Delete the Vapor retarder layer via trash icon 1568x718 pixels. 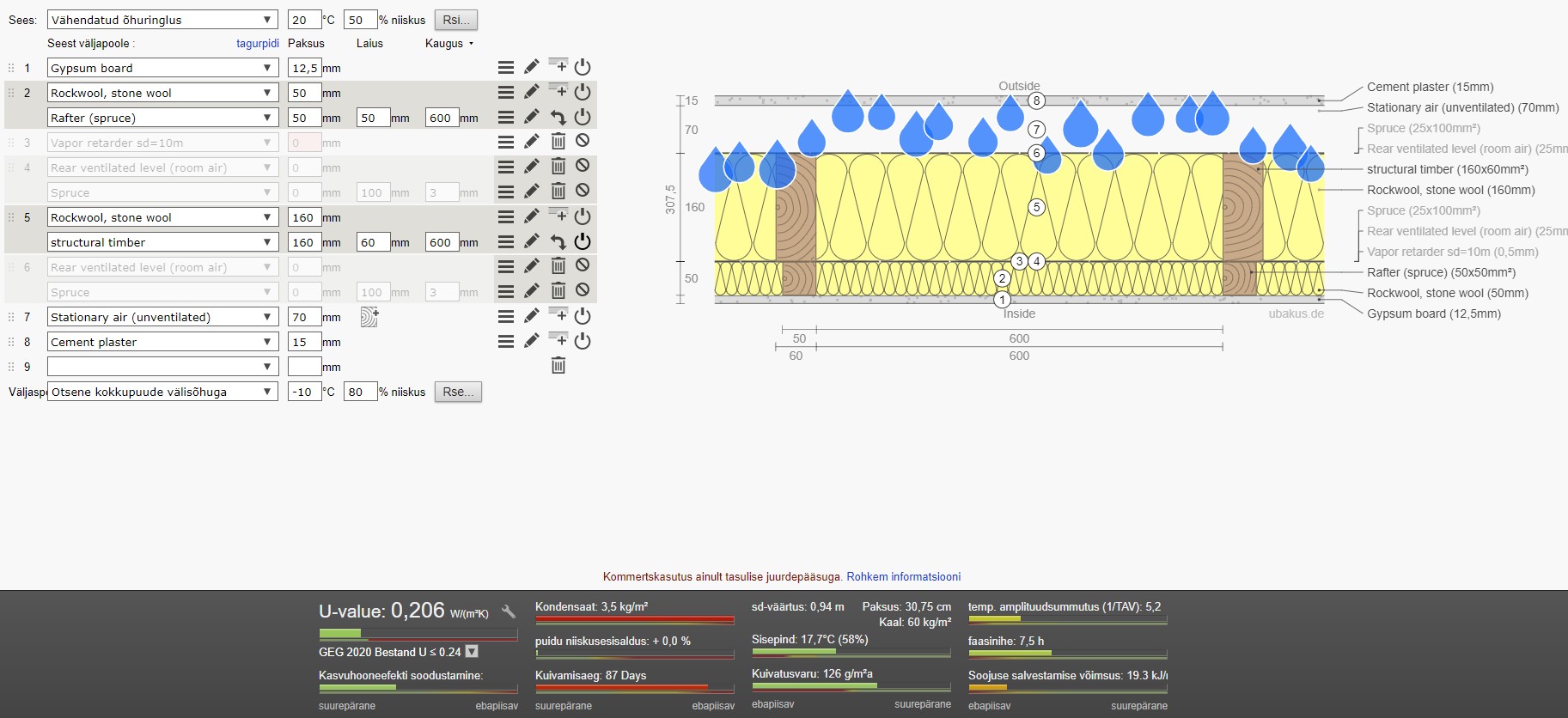click(x=558, y=142)
